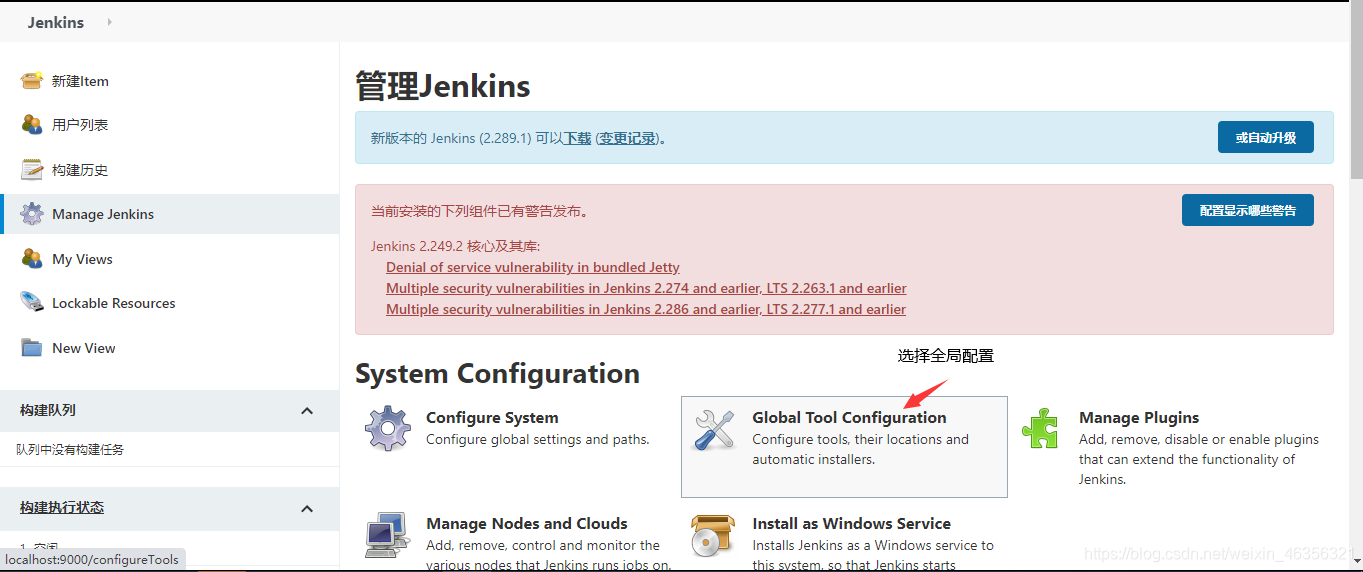Open the 构建历史 sidebar entry
The height and width of the screenshot is (572, 1363).
[80, 170]
